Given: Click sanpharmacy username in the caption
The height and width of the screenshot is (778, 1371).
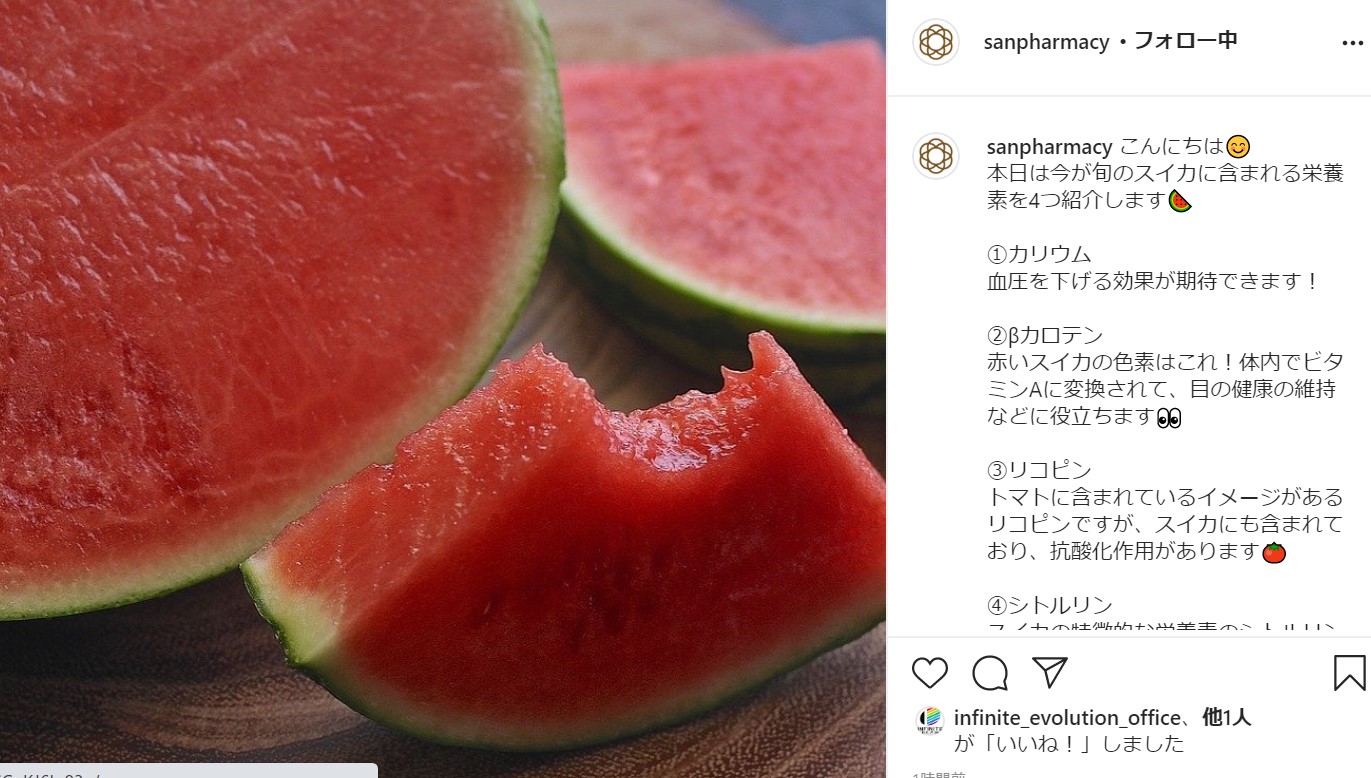Looking at the screenshot, I should (x=1050, y=147).
